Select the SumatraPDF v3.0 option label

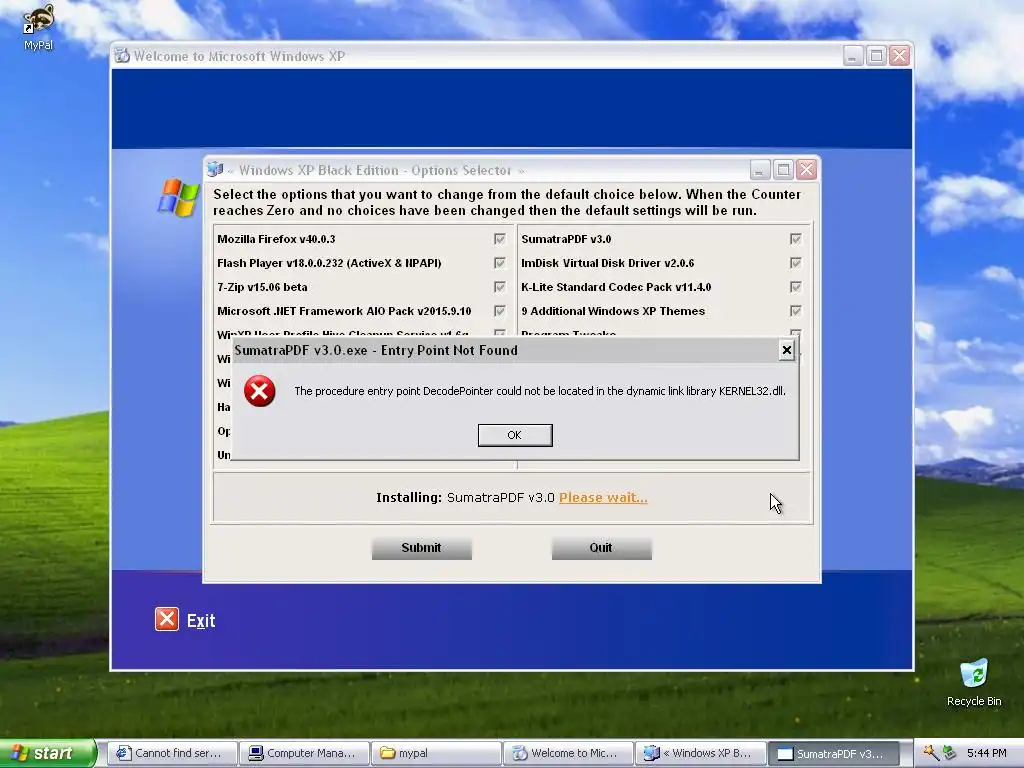pyautogui.click(x=566, y=239)
